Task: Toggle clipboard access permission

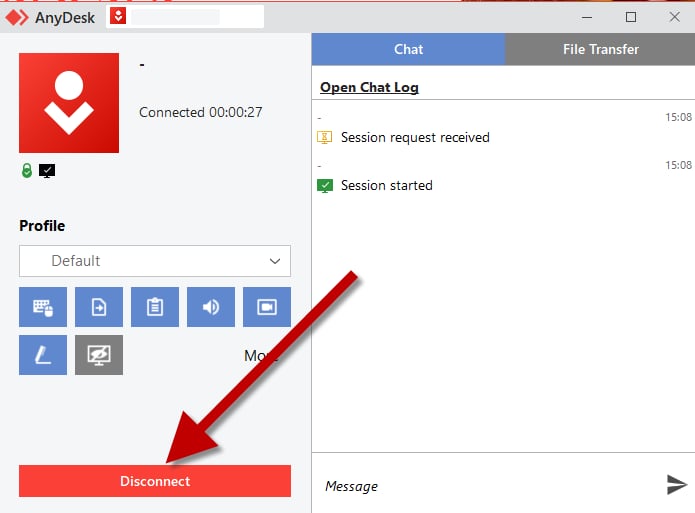Action: tap(155, 307)
